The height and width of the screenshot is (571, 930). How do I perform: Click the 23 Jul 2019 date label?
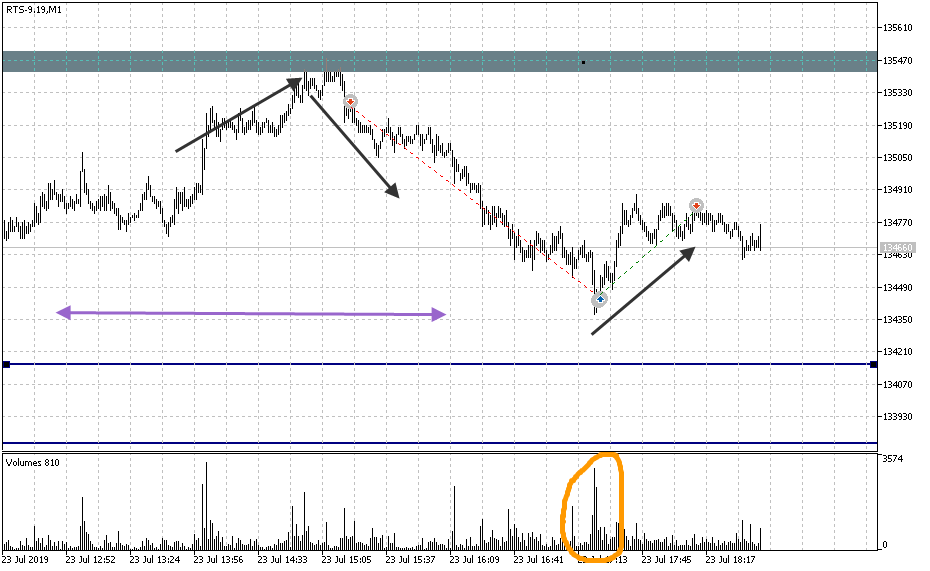[x=28, y=560]
